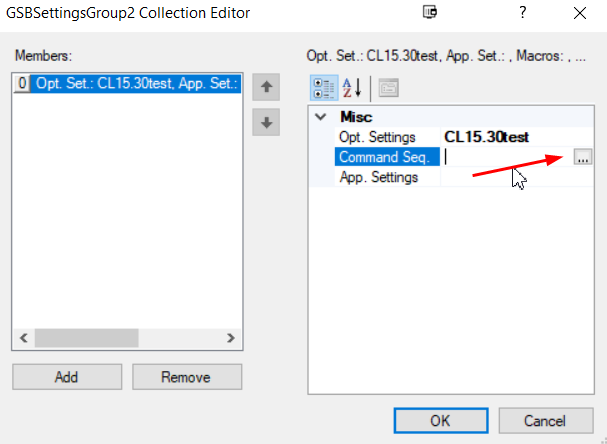Screen dimensions: 607x444
Task: Click the move member down arrow
Action: 266,123
